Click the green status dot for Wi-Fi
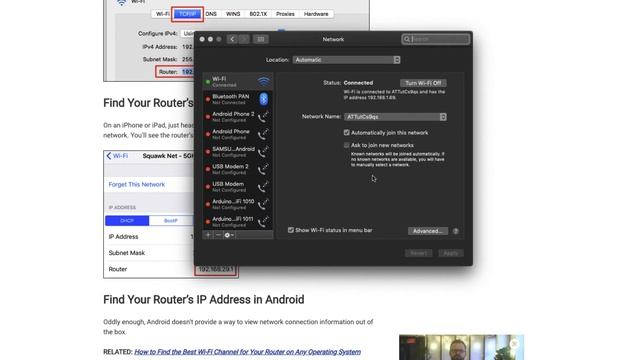The width and height of the screenshot is (640, 360). tap(208, 82)
